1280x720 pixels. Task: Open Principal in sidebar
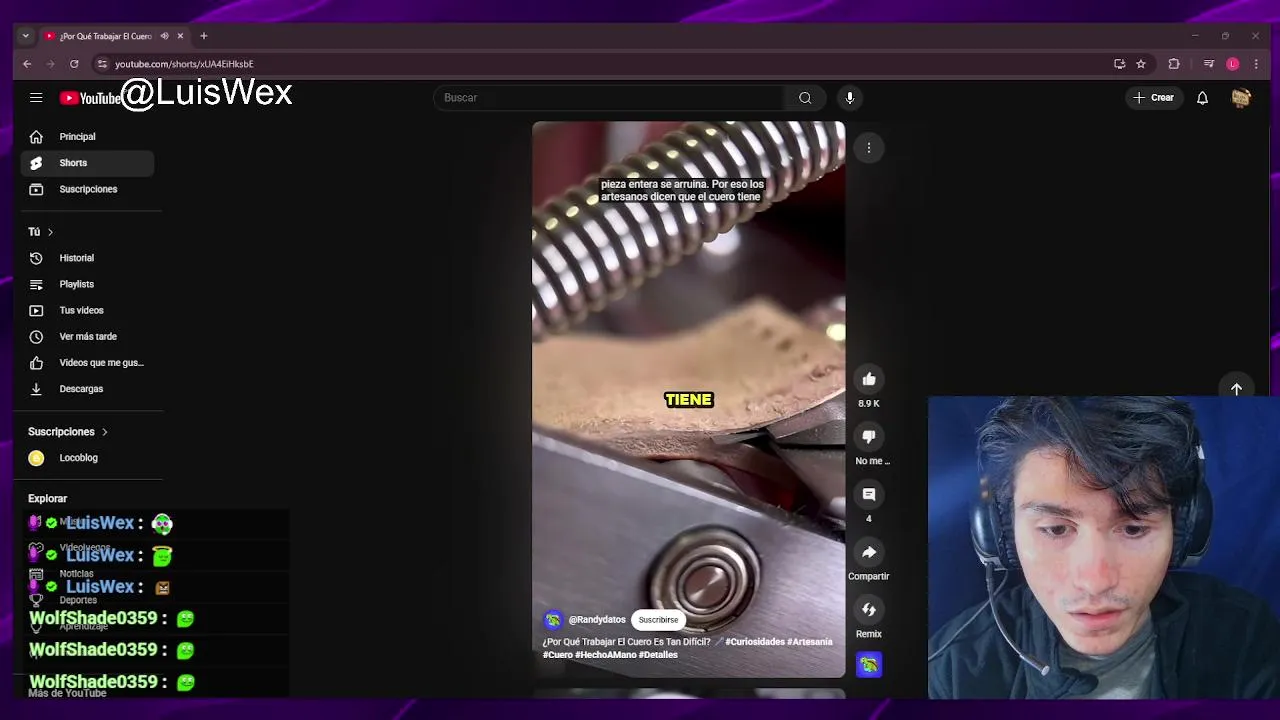(x=88, y=137)
